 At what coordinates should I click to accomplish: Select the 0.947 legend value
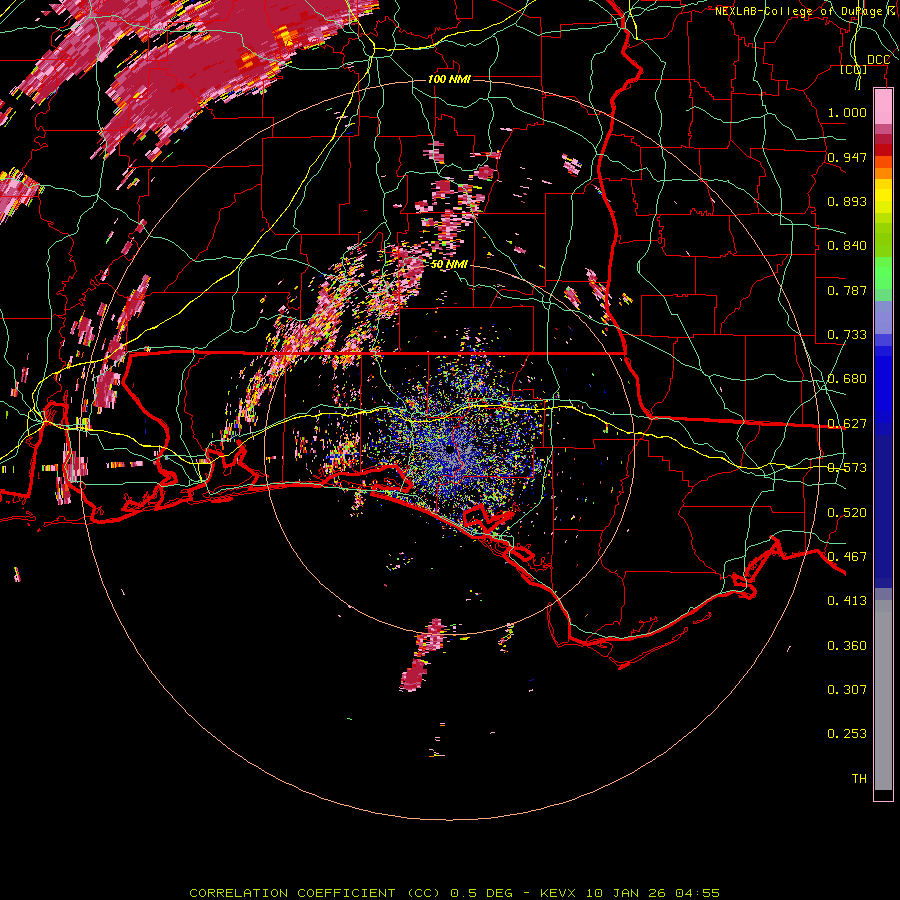pyautogui.click(x=847, y=157)
